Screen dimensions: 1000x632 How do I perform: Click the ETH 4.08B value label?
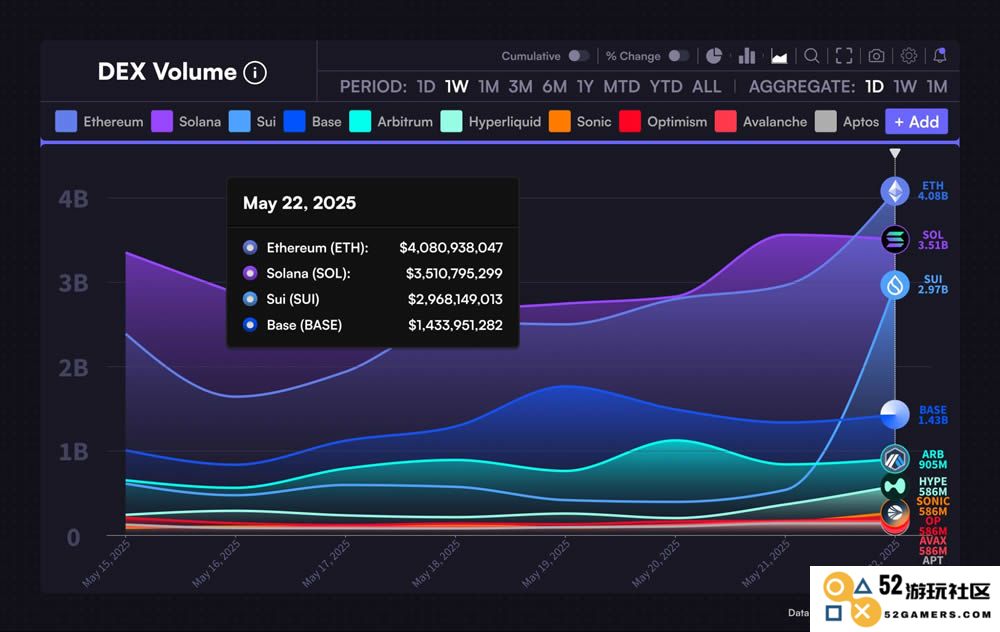pos(932,191)
